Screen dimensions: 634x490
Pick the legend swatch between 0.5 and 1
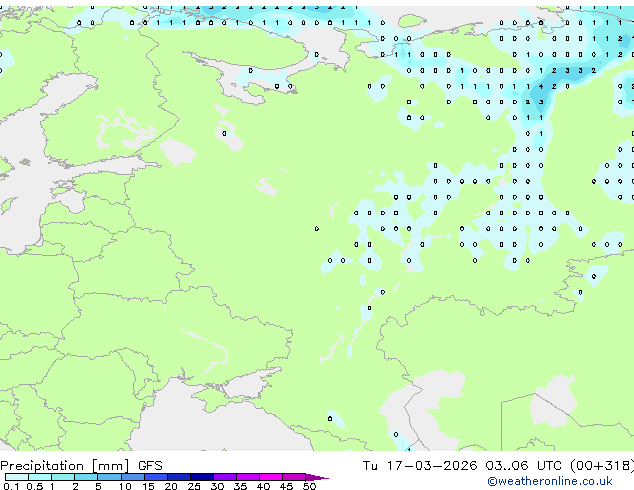click(40, 477)
